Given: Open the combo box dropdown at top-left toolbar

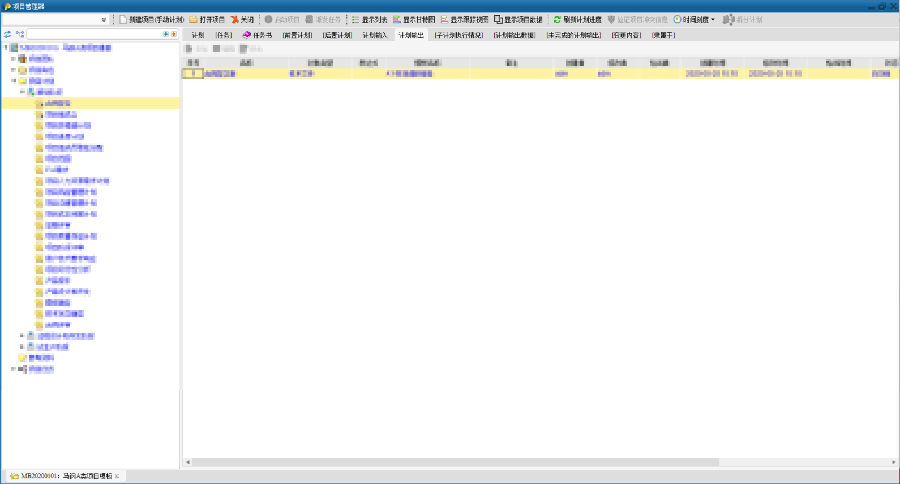Looking at the screenshot, I should click(105, 19).
